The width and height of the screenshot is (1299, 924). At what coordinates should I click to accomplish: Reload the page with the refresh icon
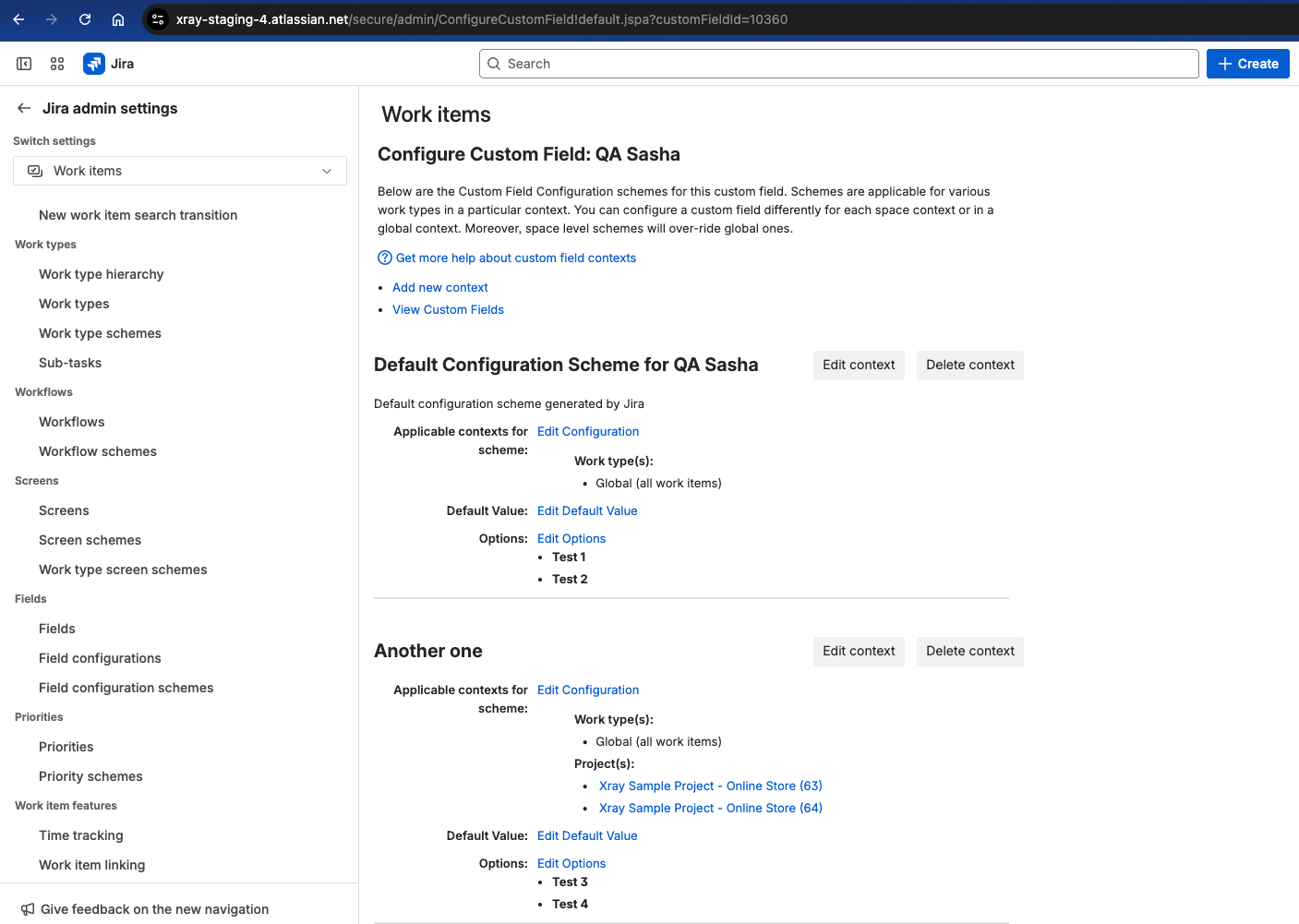[85, 19]
